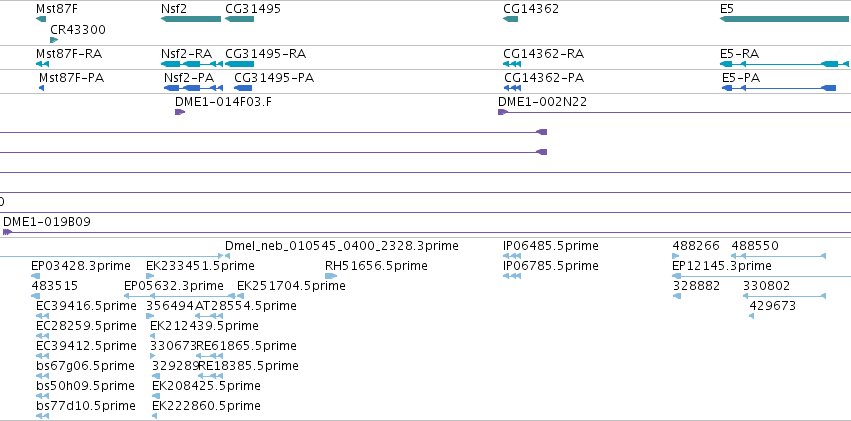Click the Nsf2 gene bar glyph

click(191, 19)
